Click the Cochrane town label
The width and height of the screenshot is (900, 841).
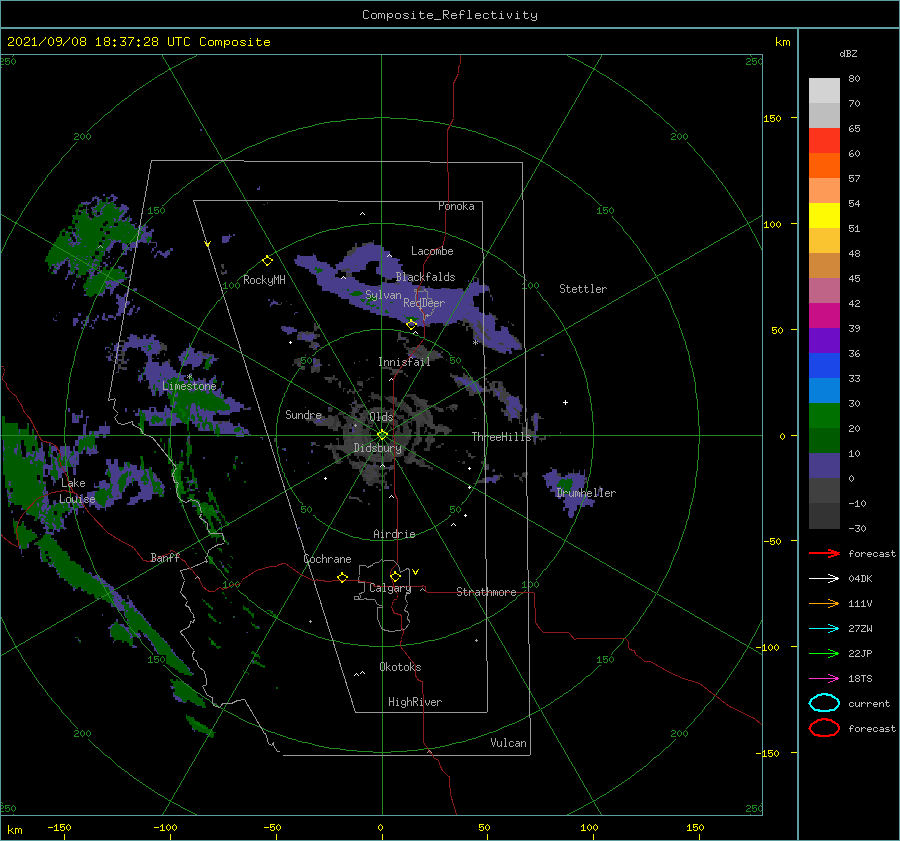(x=327, y=559)
